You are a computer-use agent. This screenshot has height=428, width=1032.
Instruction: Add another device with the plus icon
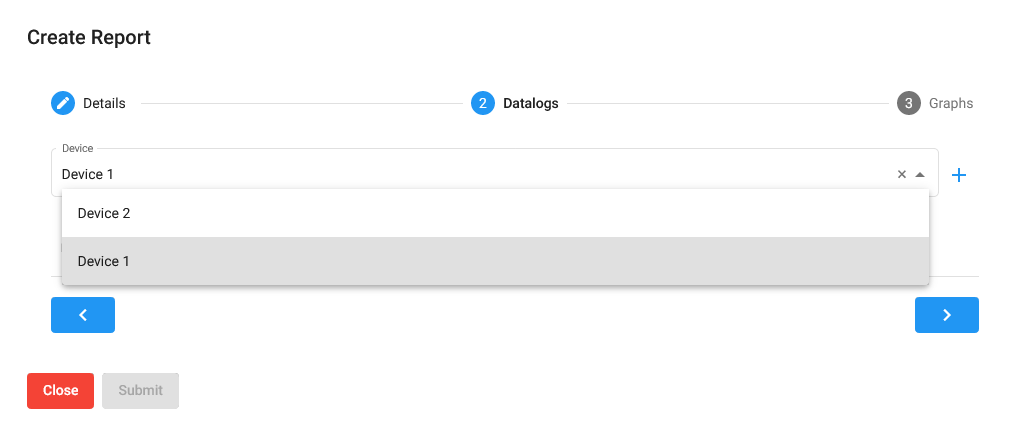(x=959, y=175)
